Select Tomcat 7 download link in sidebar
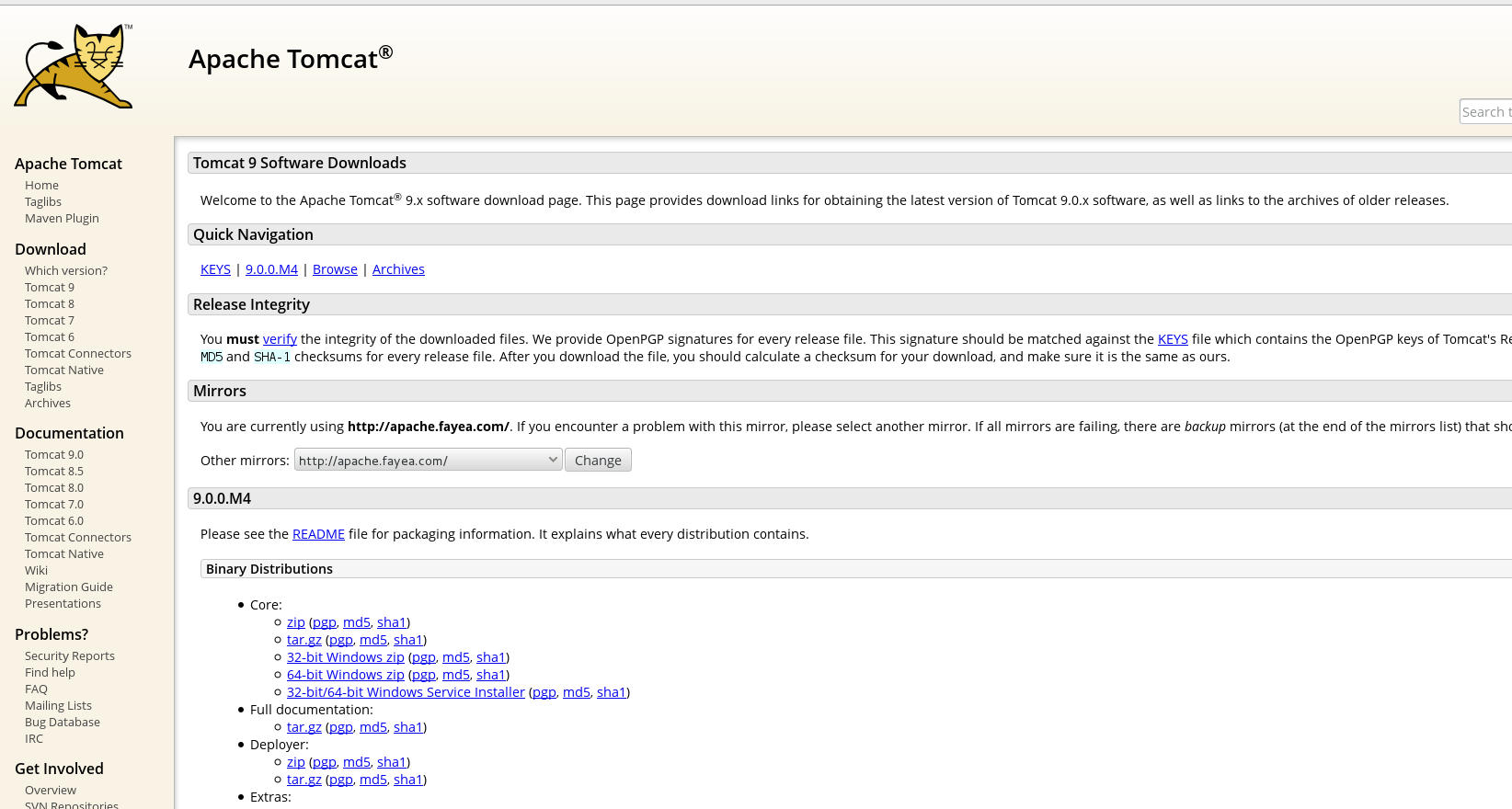This screenshot has height=809, width=1512. click(x=50, y=320)
